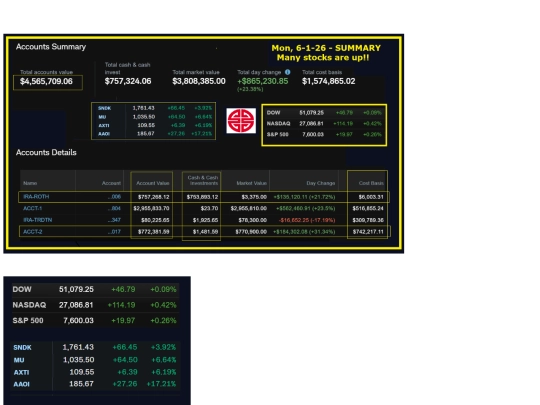Select IRA-TRDTN market value $78,300.00
Screen dimensions: 540x405
click(x=253, y=220)
